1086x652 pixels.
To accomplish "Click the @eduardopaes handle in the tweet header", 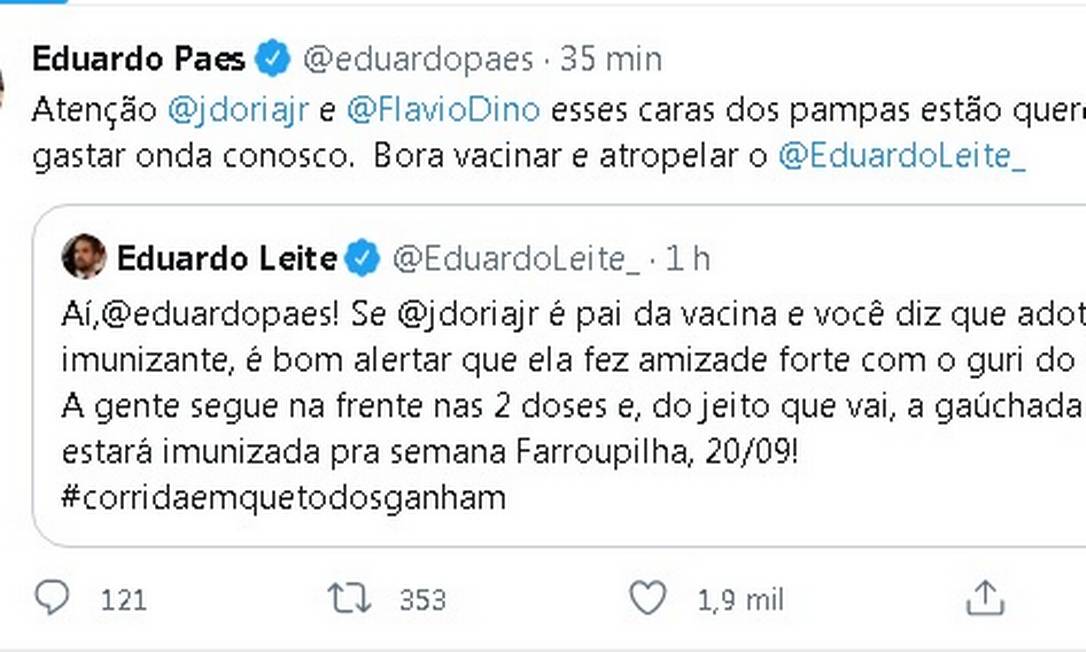I will (418, 59).
